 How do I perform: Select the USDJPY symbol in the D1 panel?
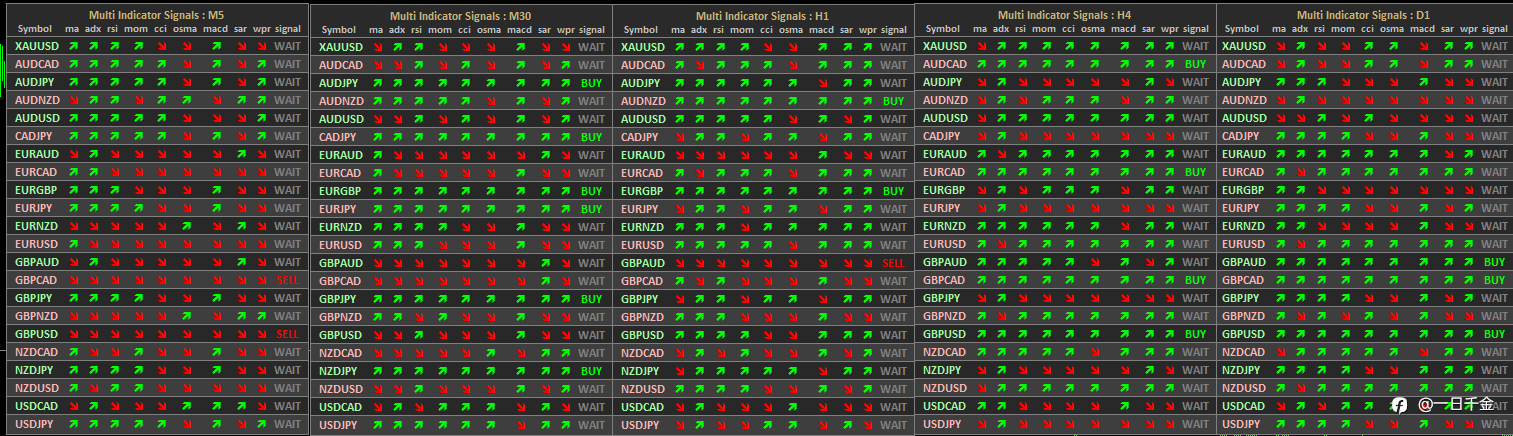coord(1242,424)
